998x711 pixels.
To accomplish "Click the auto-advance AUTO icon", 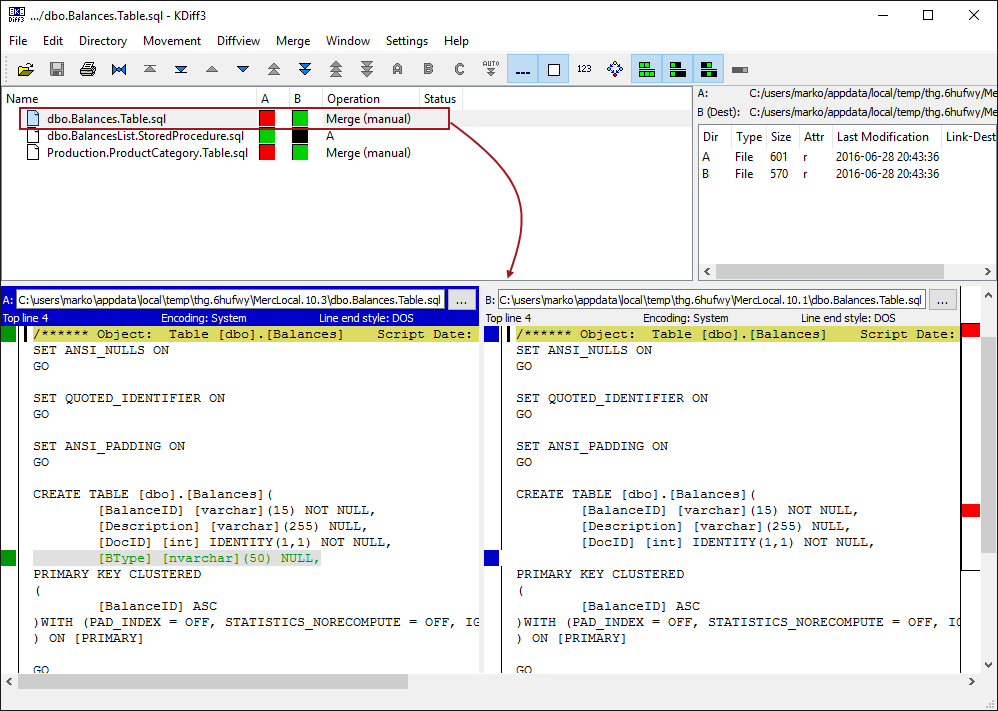I will pyautogui.click(x=491, y=69).
